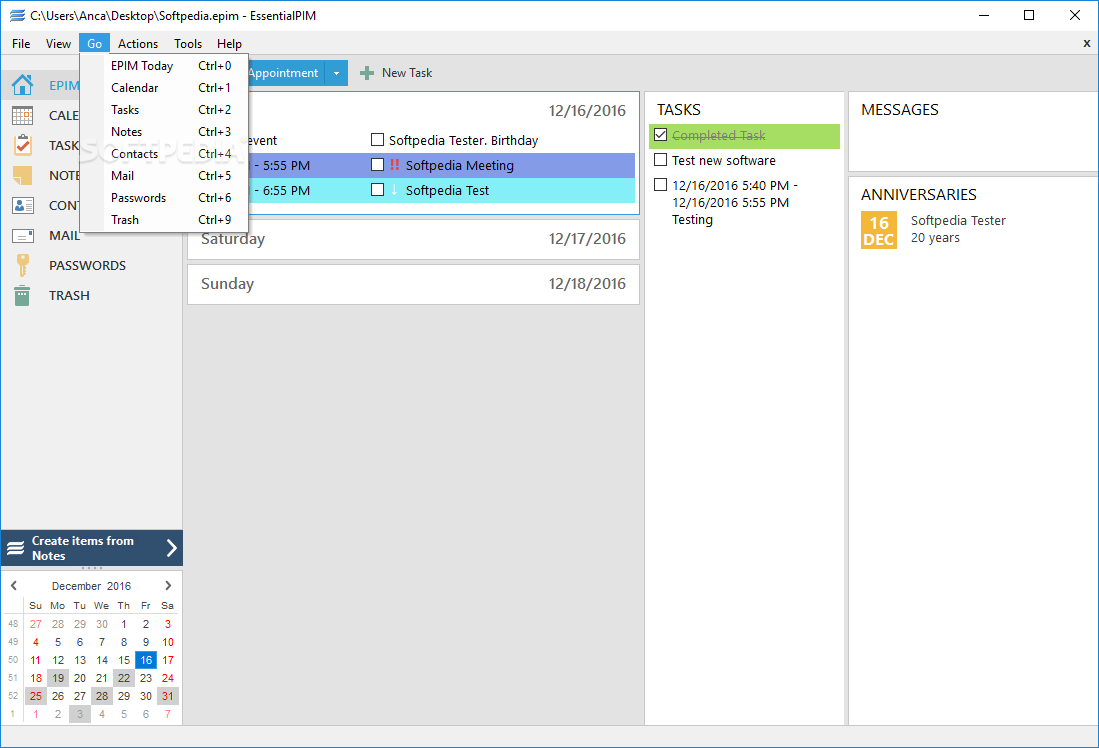Select December 25 in mini calendar
1099x748 pixels.
click(36, 696)
